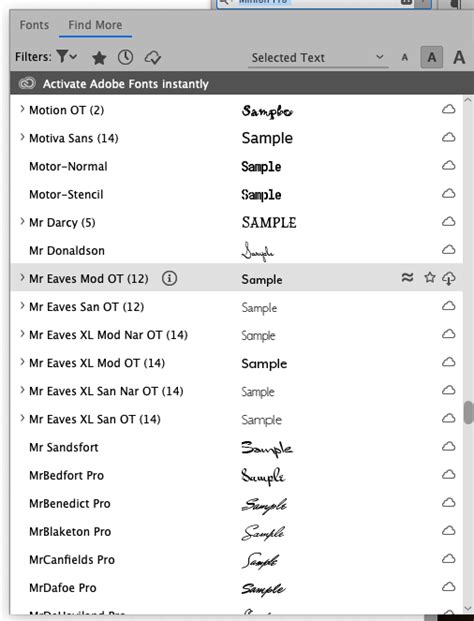Screen dimensions: 474x621
Task: Click the Mr Darcy SAMPLE preview
Action: coord(269,223)
